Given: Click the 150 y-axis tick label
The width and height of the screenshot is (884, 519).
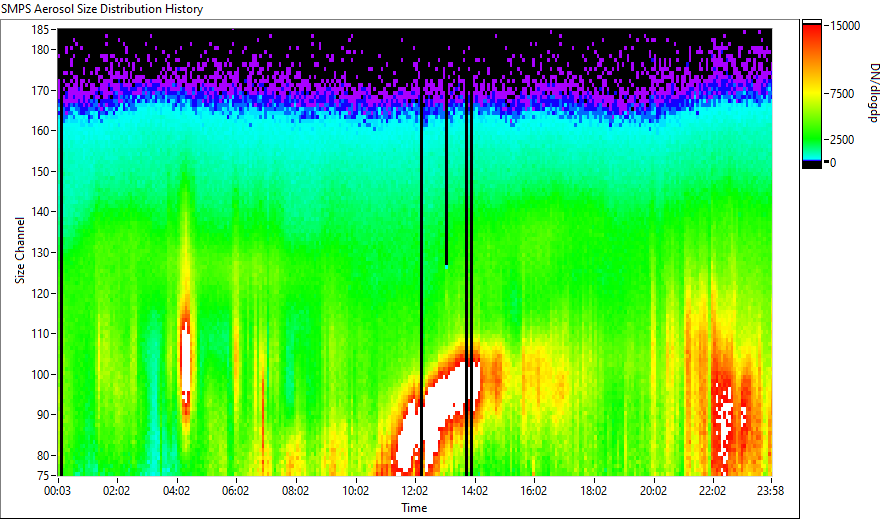Looking at the screenshot, I should (x=39, y=171).
